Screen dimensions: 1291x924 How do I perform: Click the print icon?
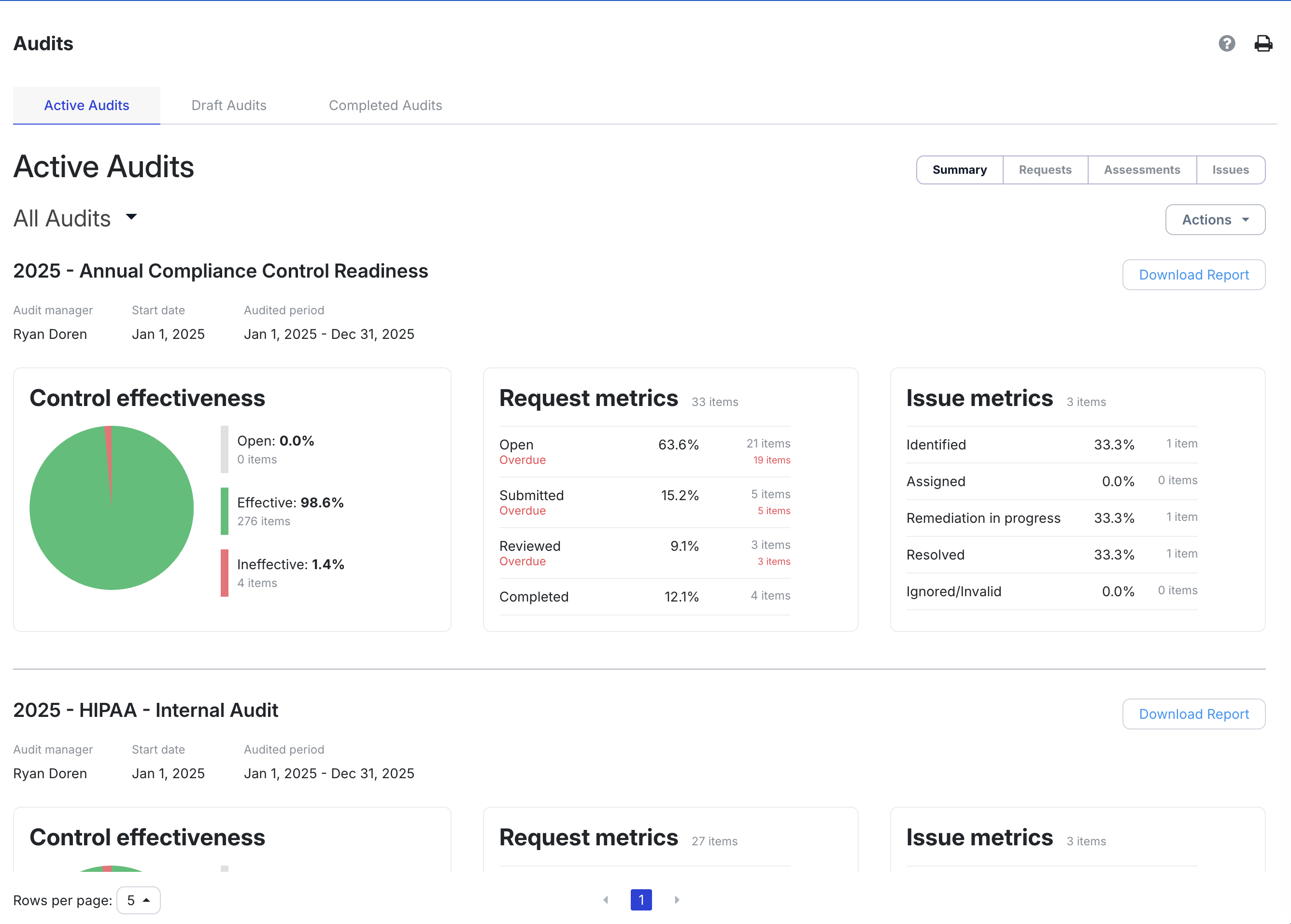1263,43
